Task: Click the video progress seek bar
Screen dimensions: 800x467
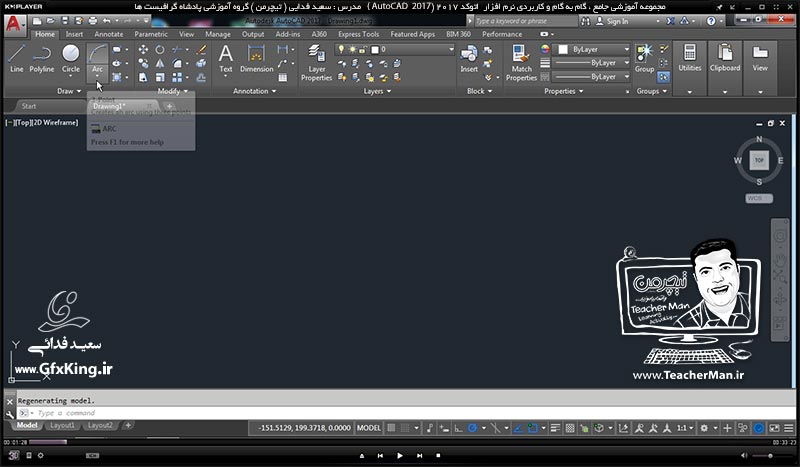Action: pos(400,442)
